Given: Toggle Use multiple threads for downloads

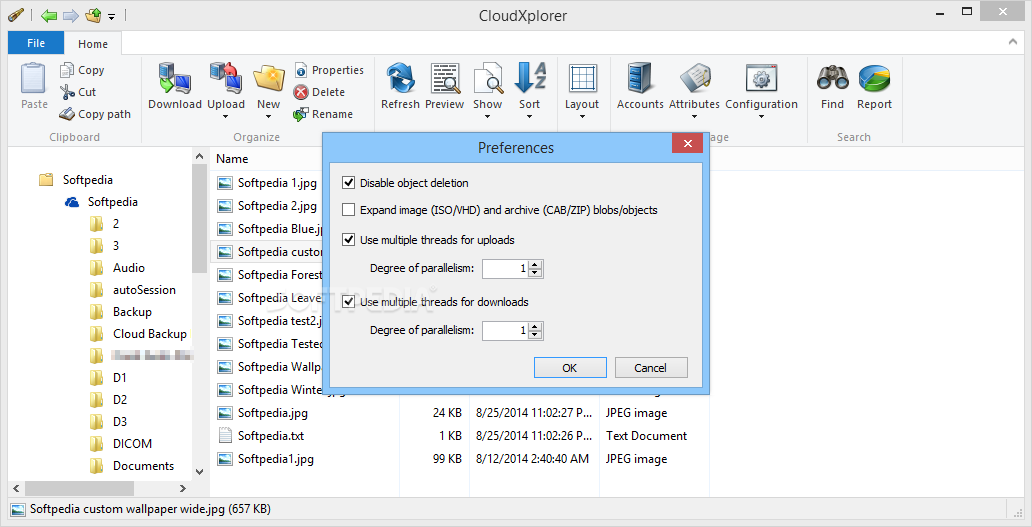Looking at the screenshot, I should 349,302.
